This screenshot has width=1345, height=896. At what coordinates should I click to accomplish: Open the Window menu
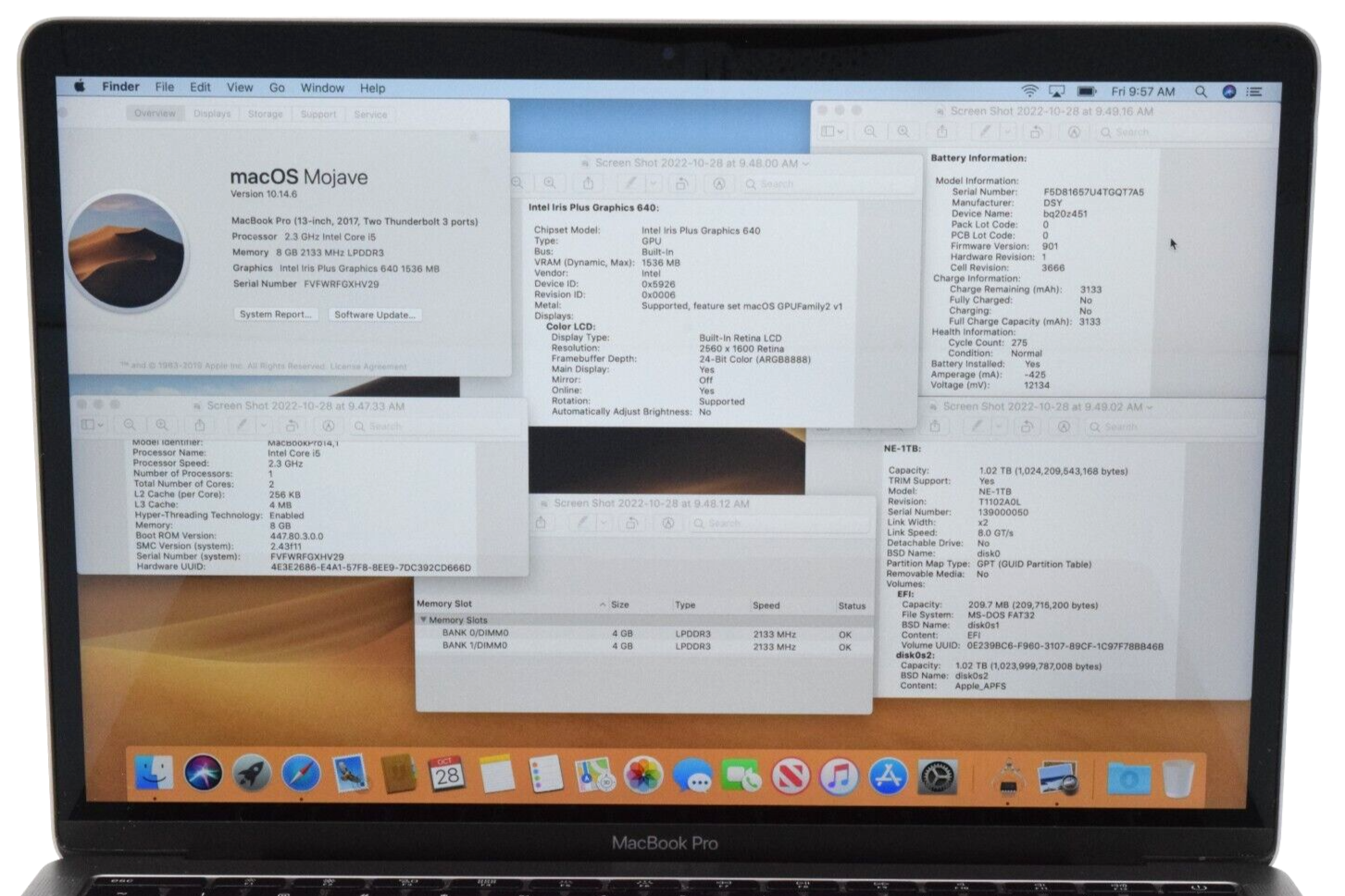(322, 88)
